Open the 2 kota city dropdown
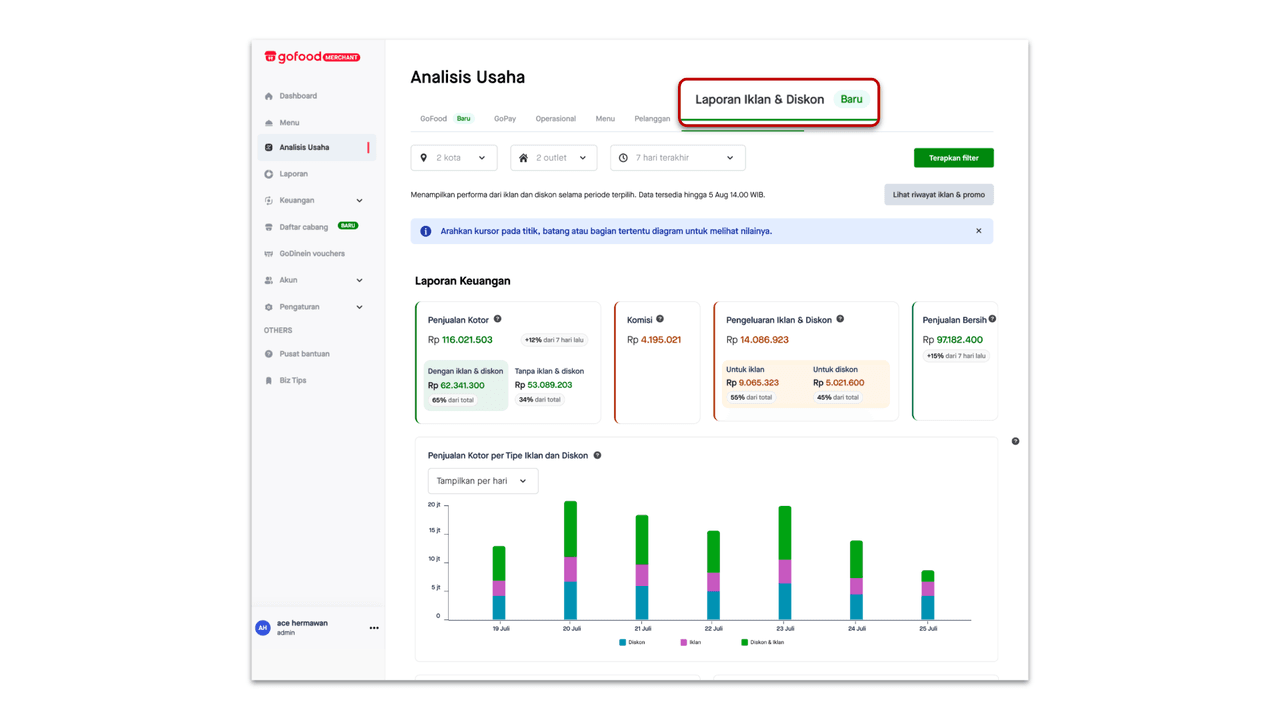Viewport: 1280px width, 720px height. [454, 158]
